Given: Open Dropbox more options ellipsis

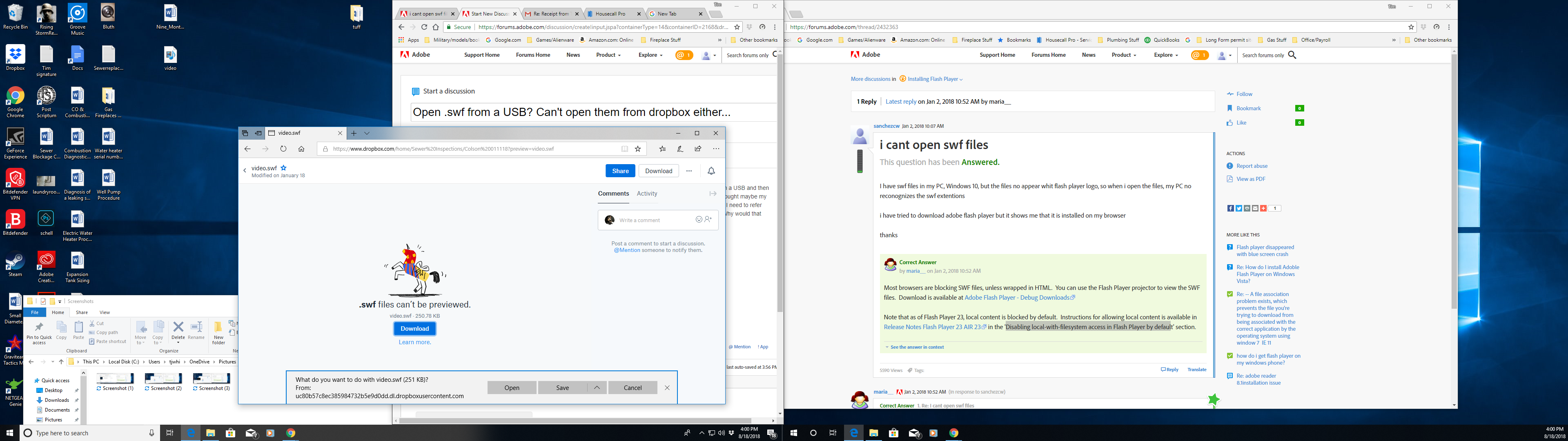Looking at the screenshot, I should click(689, 171).
